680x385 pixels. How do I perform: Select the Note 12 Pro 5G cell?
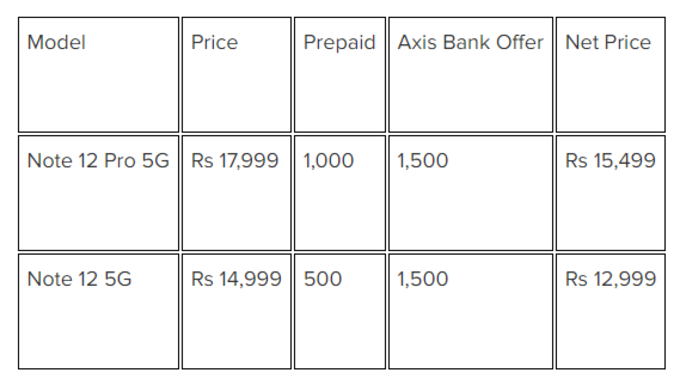(x=98, y=193)
